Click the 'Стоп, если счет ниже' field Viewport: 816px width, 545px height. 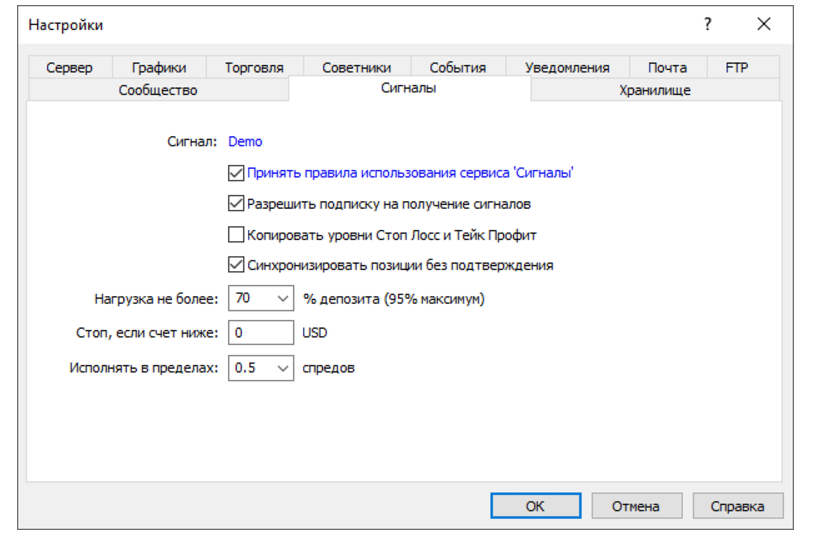(x=261, y=333)
